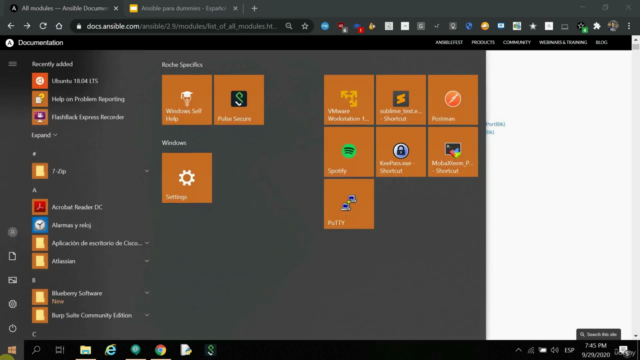Open the PuTTY tile
The width and height of the screenshot is (640, 360).
click(x=349, y=204)
